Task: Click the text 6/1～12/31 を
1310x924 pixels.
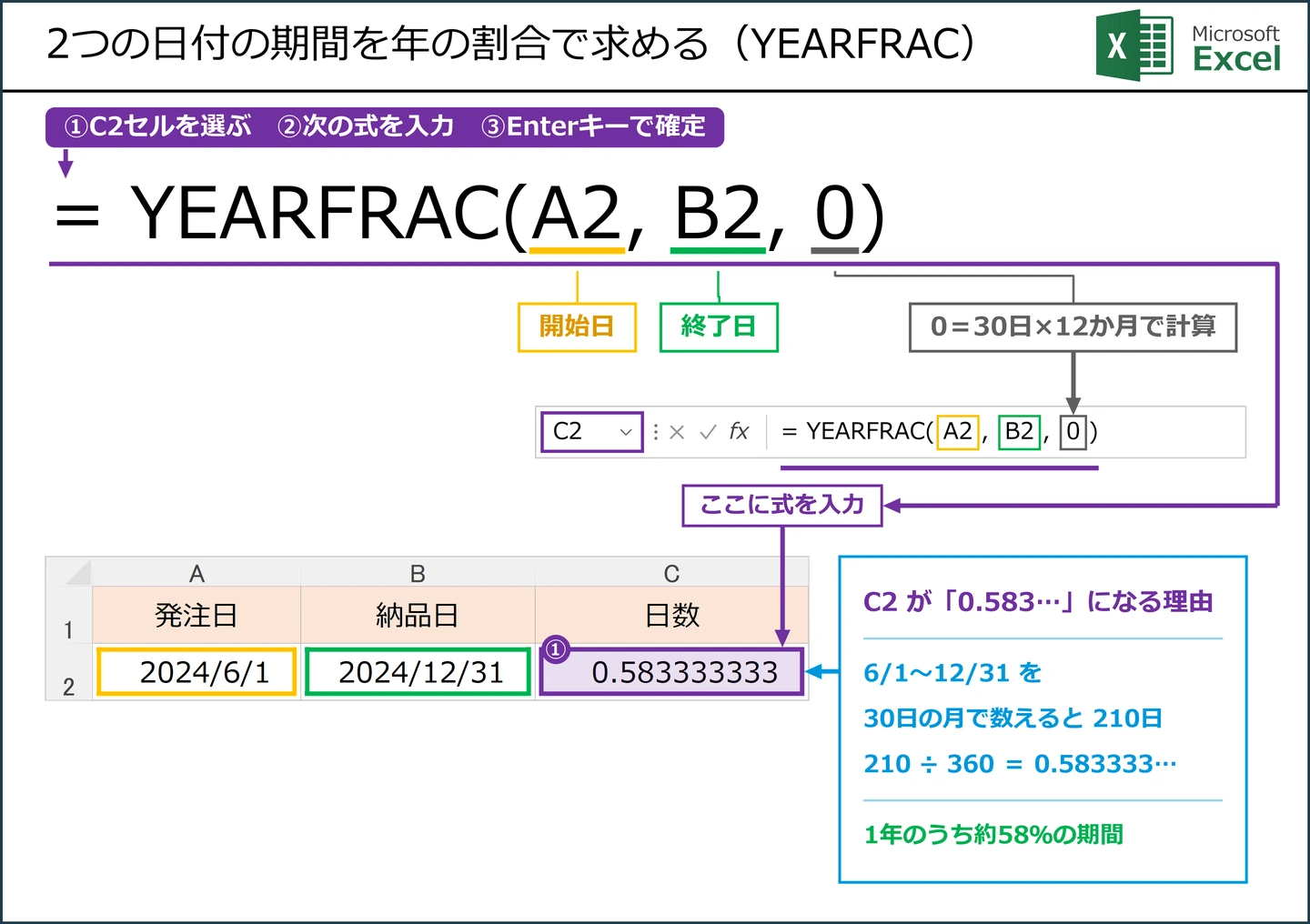Action: pyautogui.click(x=952, y=673)
